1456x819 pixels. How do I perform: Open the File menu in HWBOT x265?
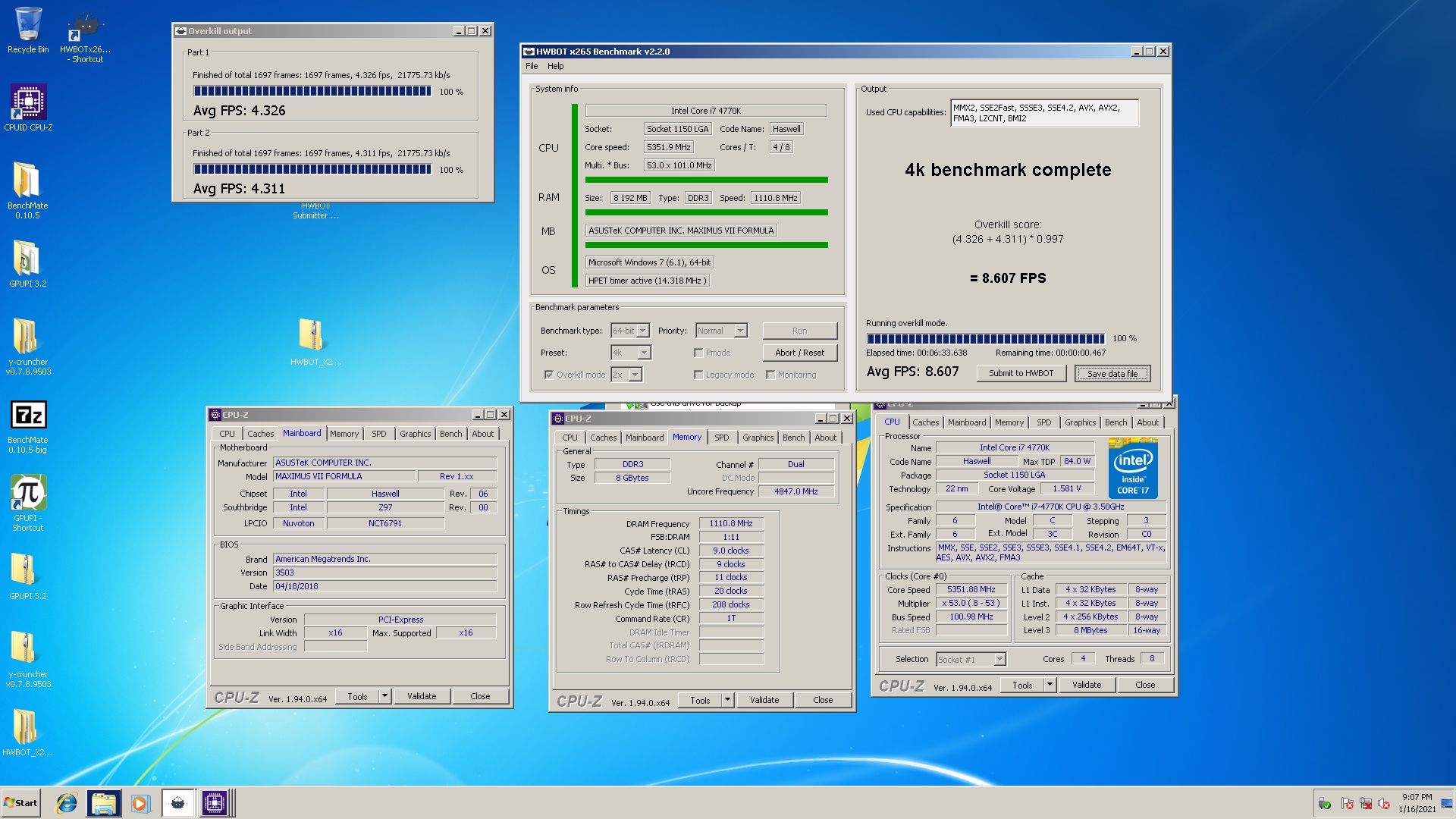(x=532, y=66)
